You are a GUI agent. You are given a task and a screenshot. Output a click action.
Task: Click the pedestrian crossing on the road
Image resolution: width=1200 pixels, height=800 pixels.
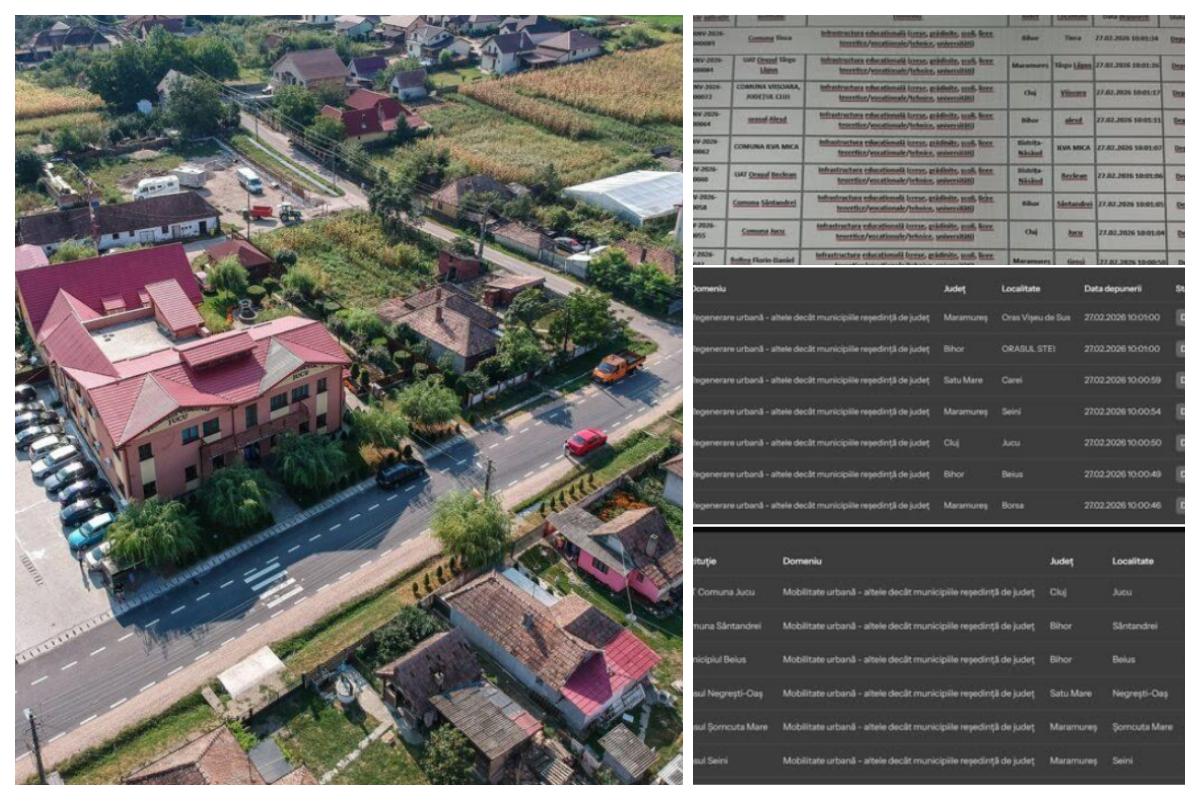[x=272, y=583]
